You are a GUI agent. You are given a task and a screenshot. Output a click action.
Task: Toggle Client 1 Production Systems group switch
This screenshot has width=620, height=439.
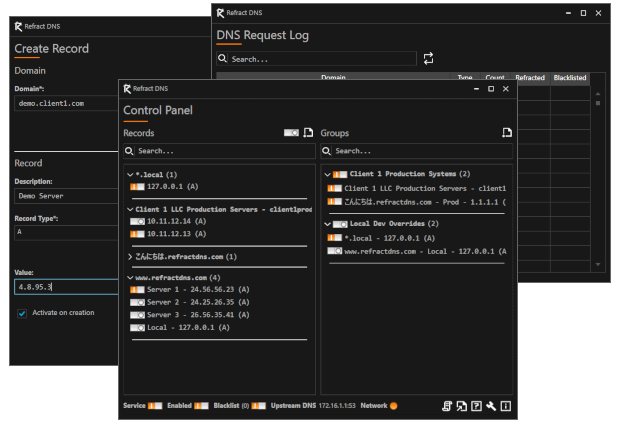tap(340, 174)
